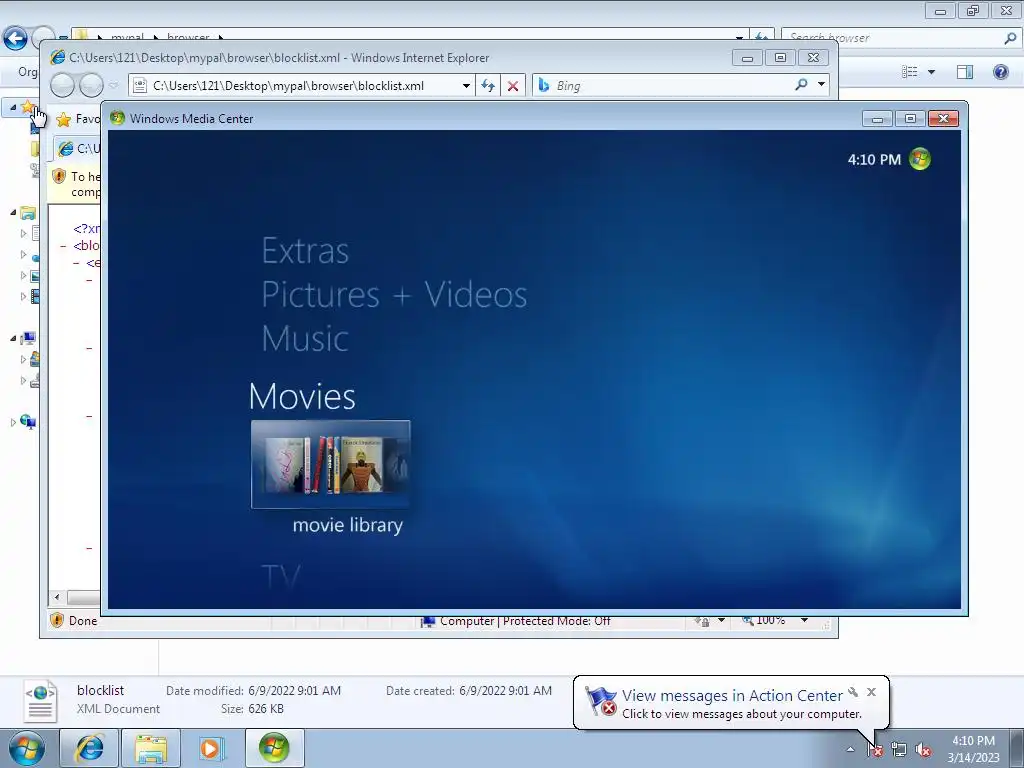
Task: Expand Network in navigation pane
Action: pyautogui.click(x=13, y=423)
